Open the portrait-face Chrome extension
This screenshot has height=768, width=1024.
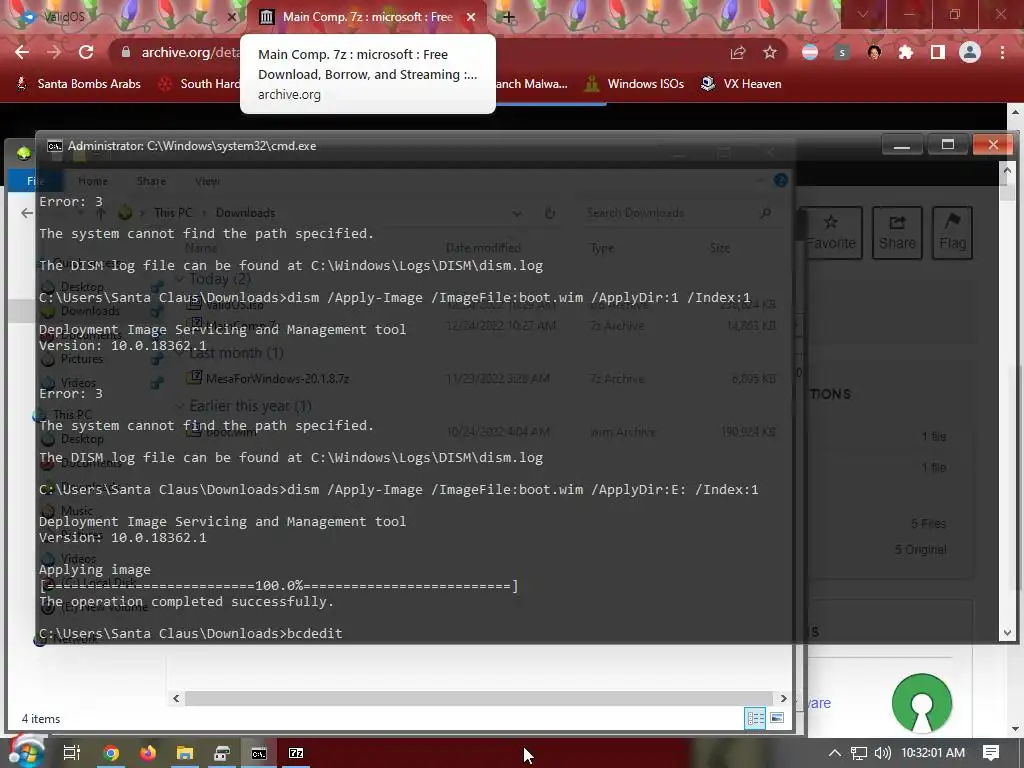click(874, 53)
